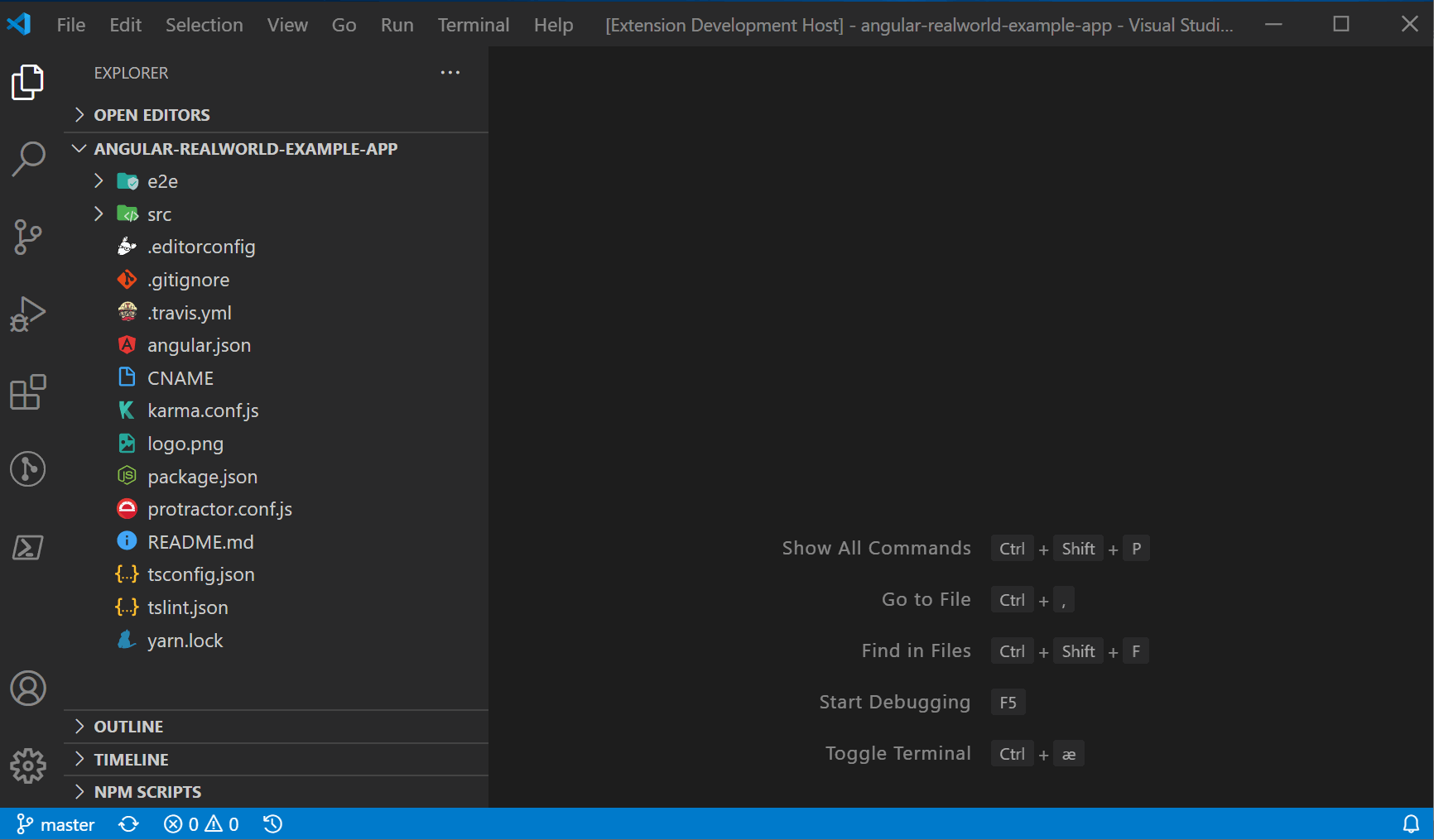1434x840 pixels.
Task: Expand the src folder
Action: pos(276,214)
